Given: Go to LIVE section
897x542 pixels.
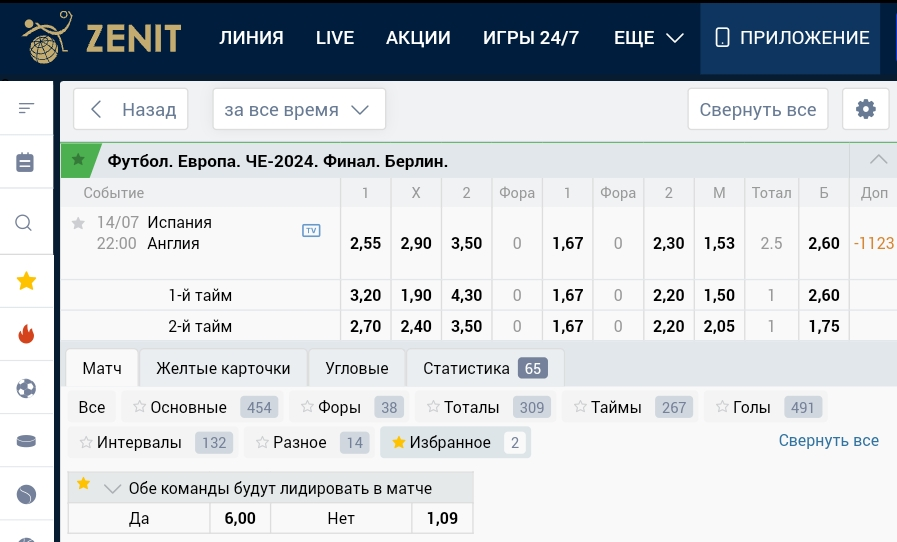Looking at the screenshot, I should 335,38.
